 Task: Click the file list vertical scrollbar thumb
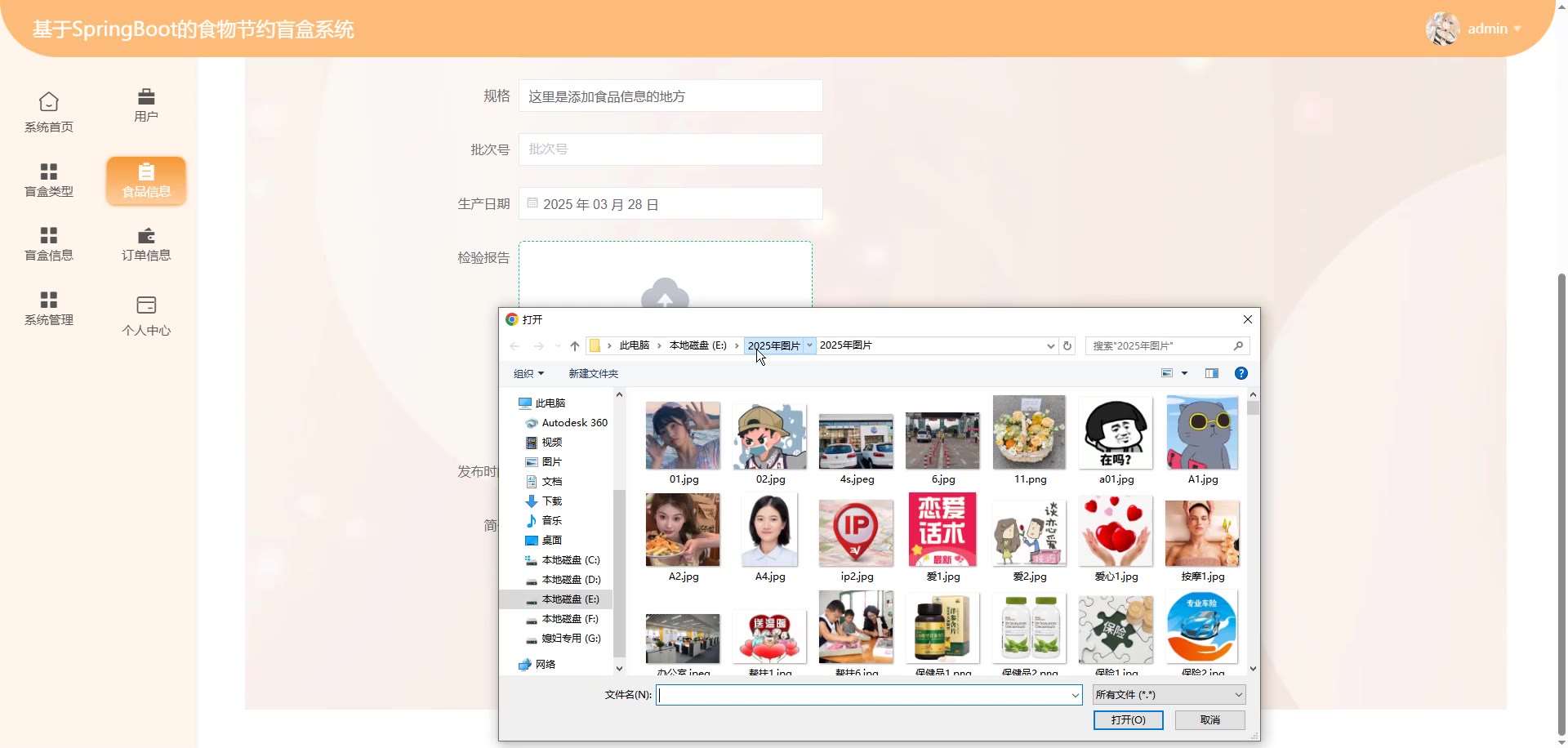click(1253, 407)
